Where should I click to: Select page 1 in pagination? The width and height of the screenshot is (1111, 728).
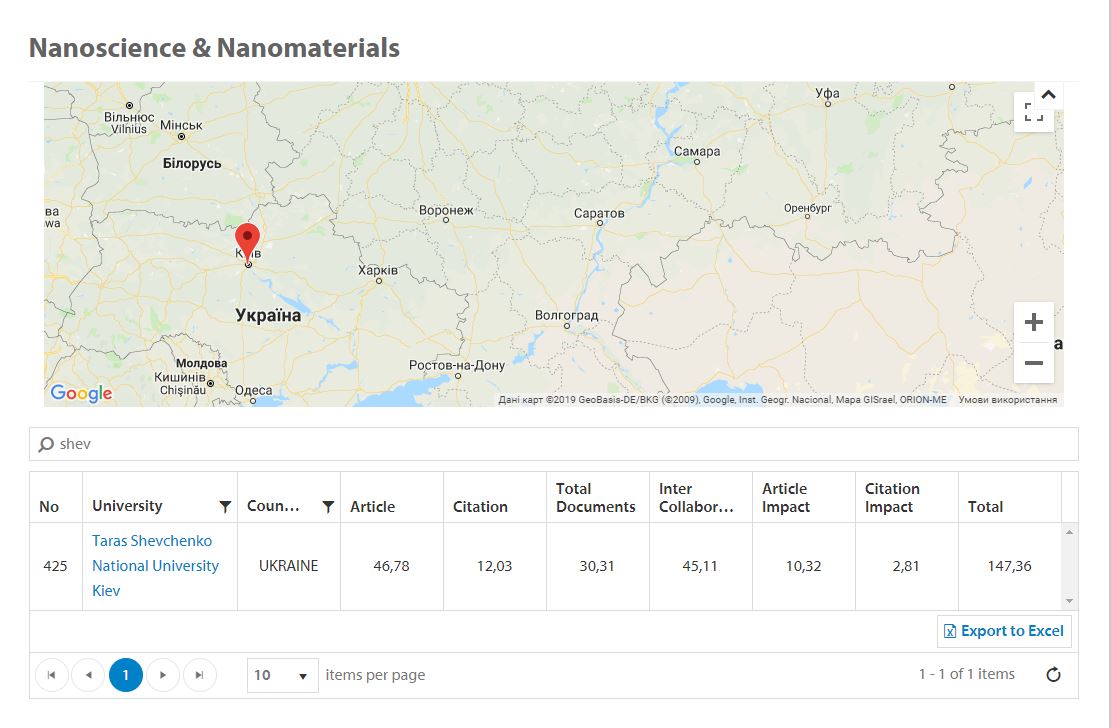pyautogui.click(x=126, y=675)
